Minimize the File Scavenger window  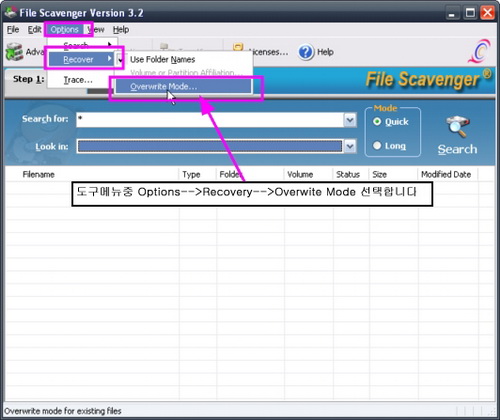pyautogui.click(x=452, y=13)
